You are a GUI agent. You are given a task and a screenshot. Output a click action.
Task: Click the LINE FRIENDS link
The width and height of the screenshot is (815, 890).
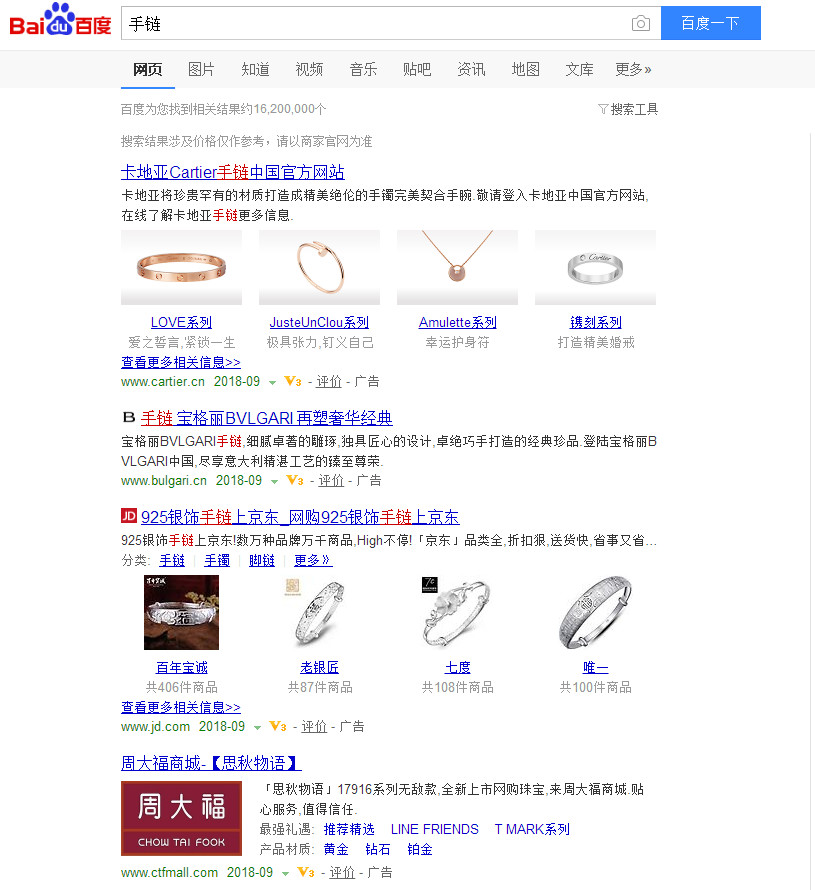[435, 829]
